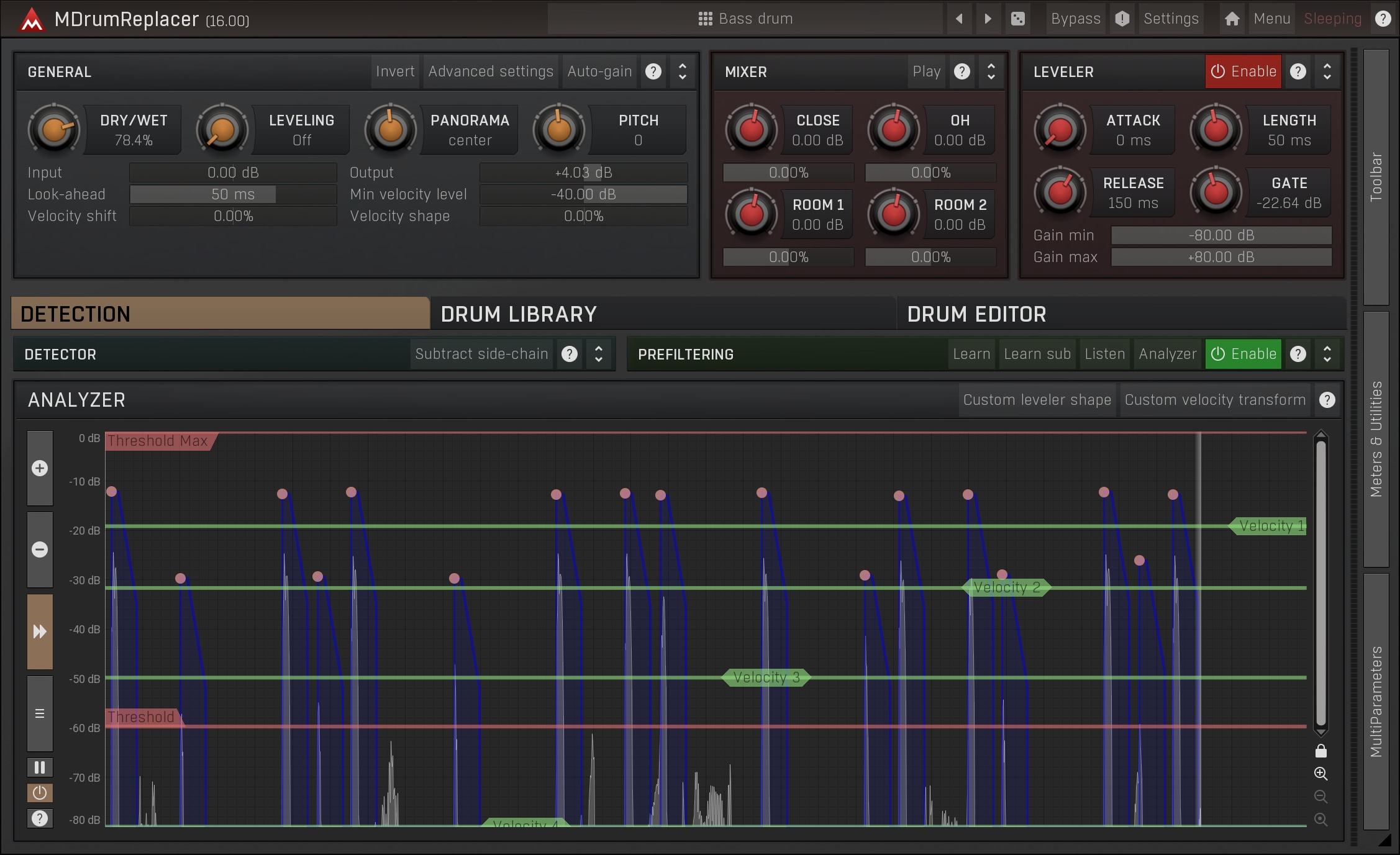This screenshot has height=855, width=1400.
Task: Open the global help question mark
Action: [x=1383, y=19]
